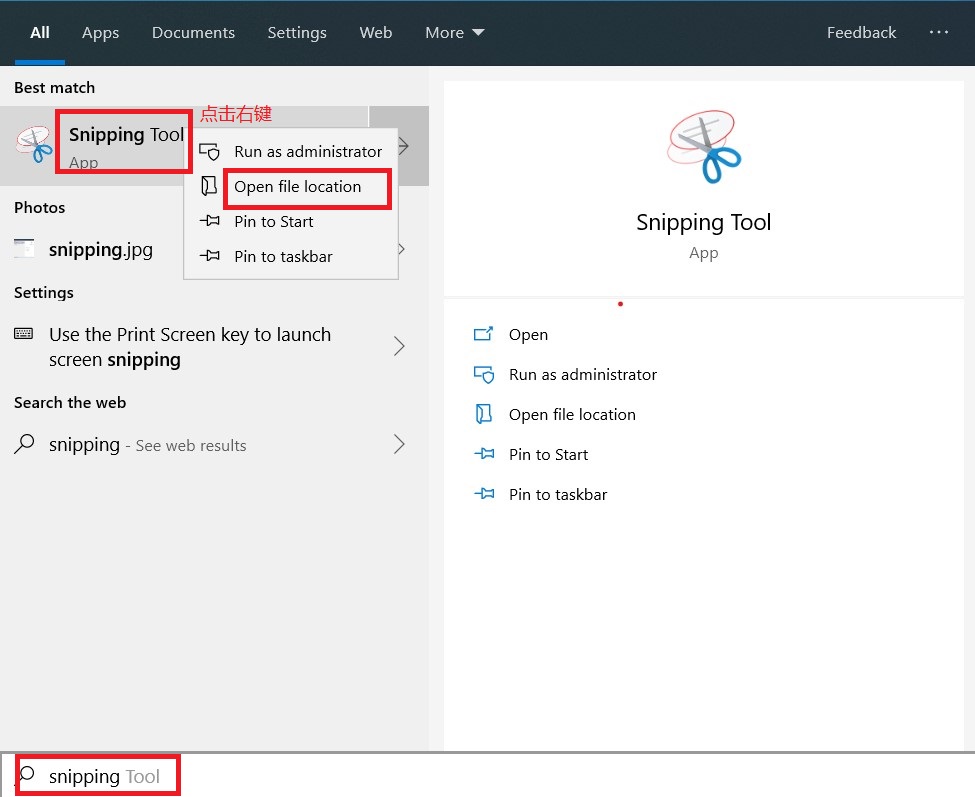Click Pin to Start in preview pane
975x797 pixels.
point(548,454)
